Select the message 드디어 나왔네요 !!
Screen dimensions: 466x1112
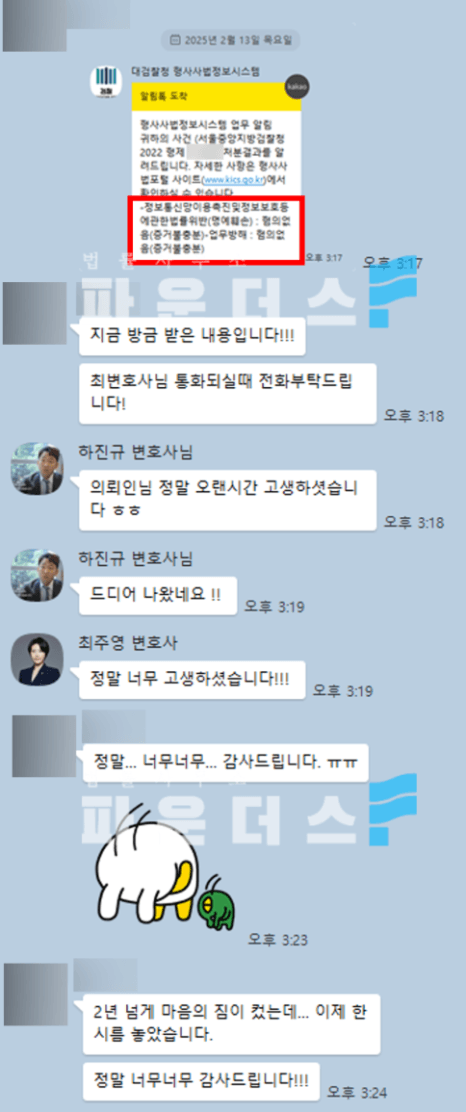[157, 596]
